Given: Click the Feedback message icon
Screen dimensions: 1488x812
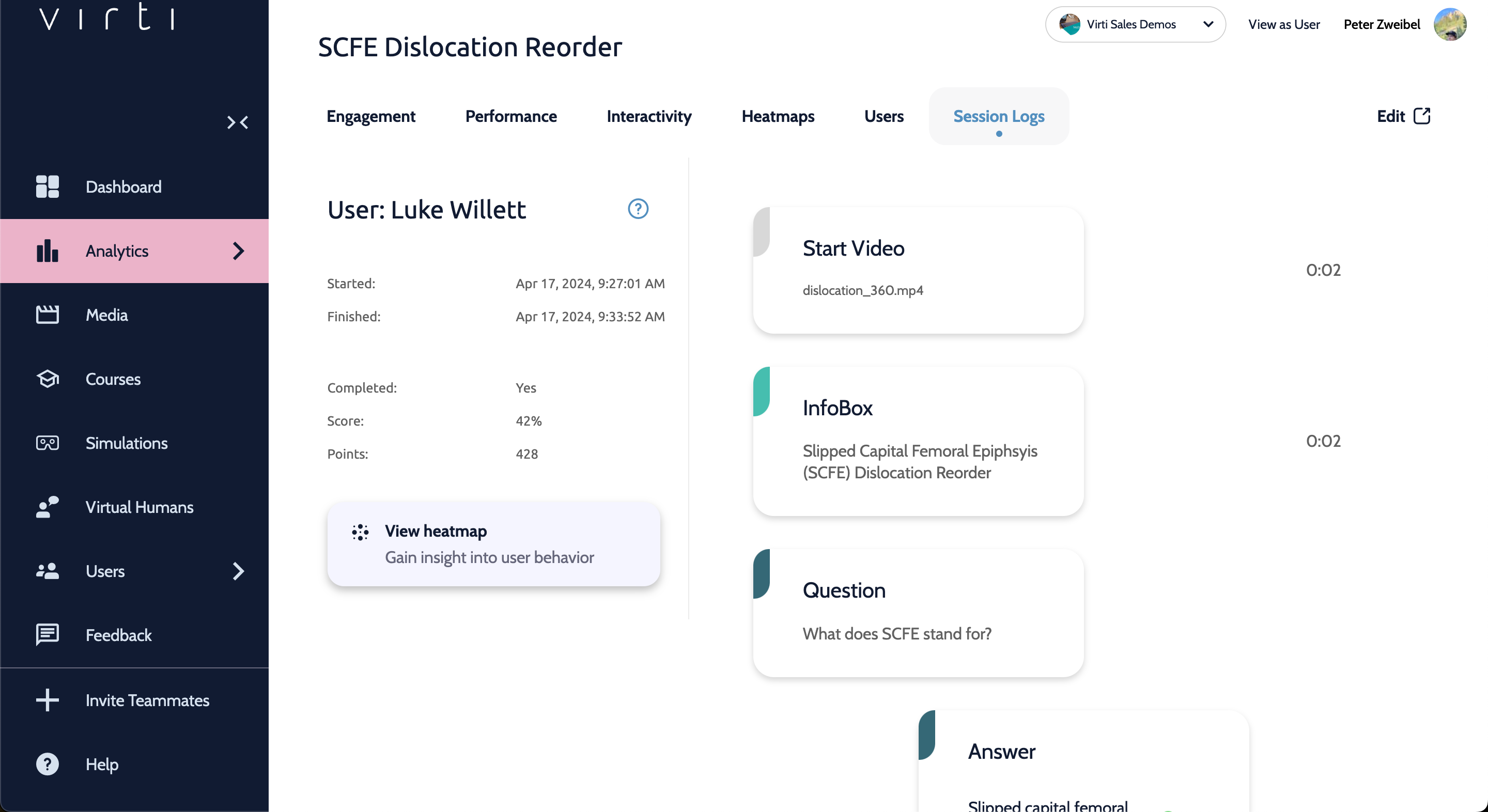Looking at the screenshot, I should (x=48, y=634).
